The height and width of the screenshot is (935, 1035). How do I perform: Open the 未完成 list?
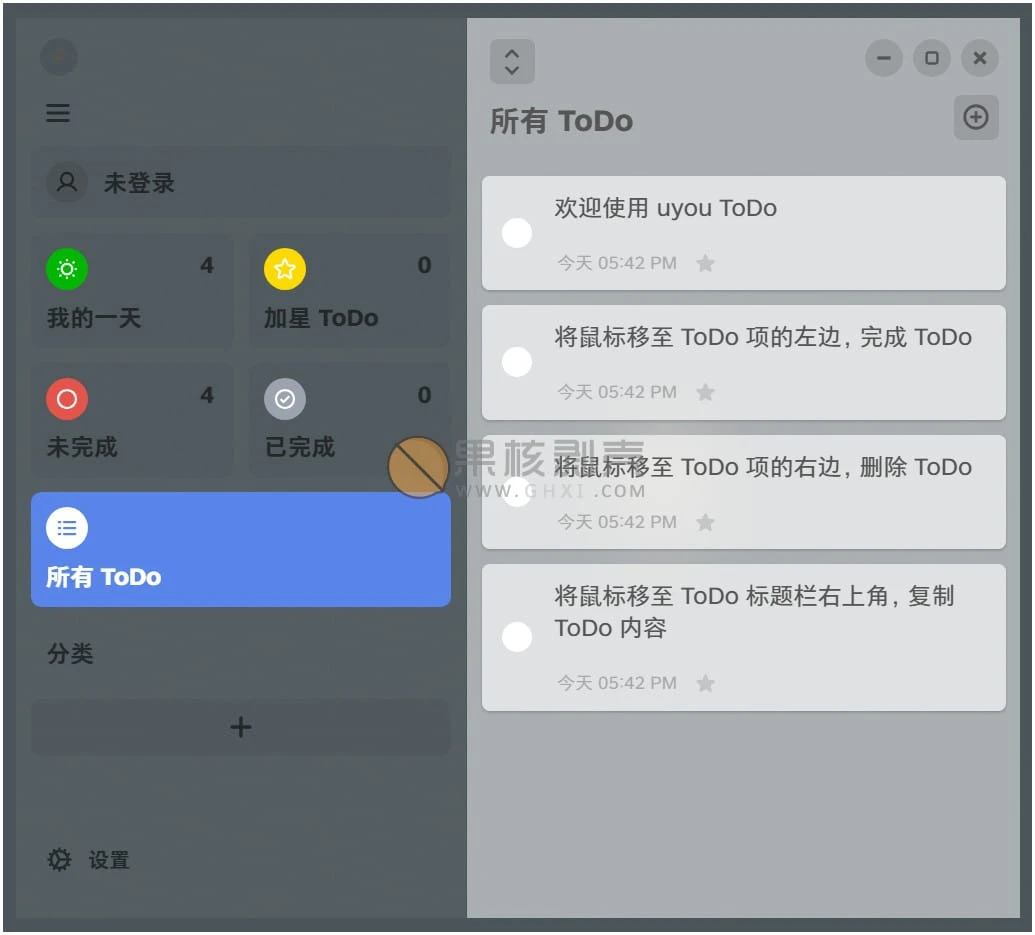click(x=132, y=420)
